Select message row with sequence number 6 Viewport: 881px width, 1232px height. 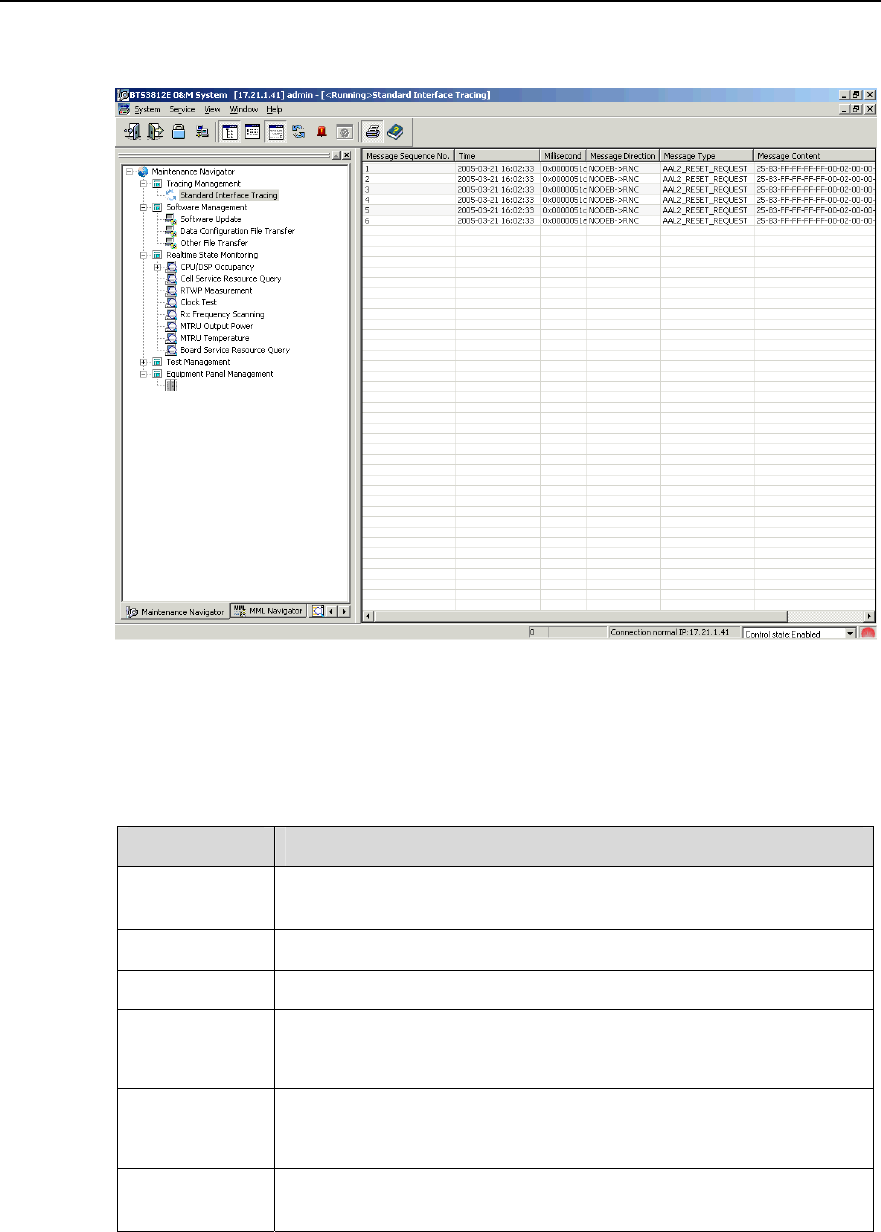[619, 219]
